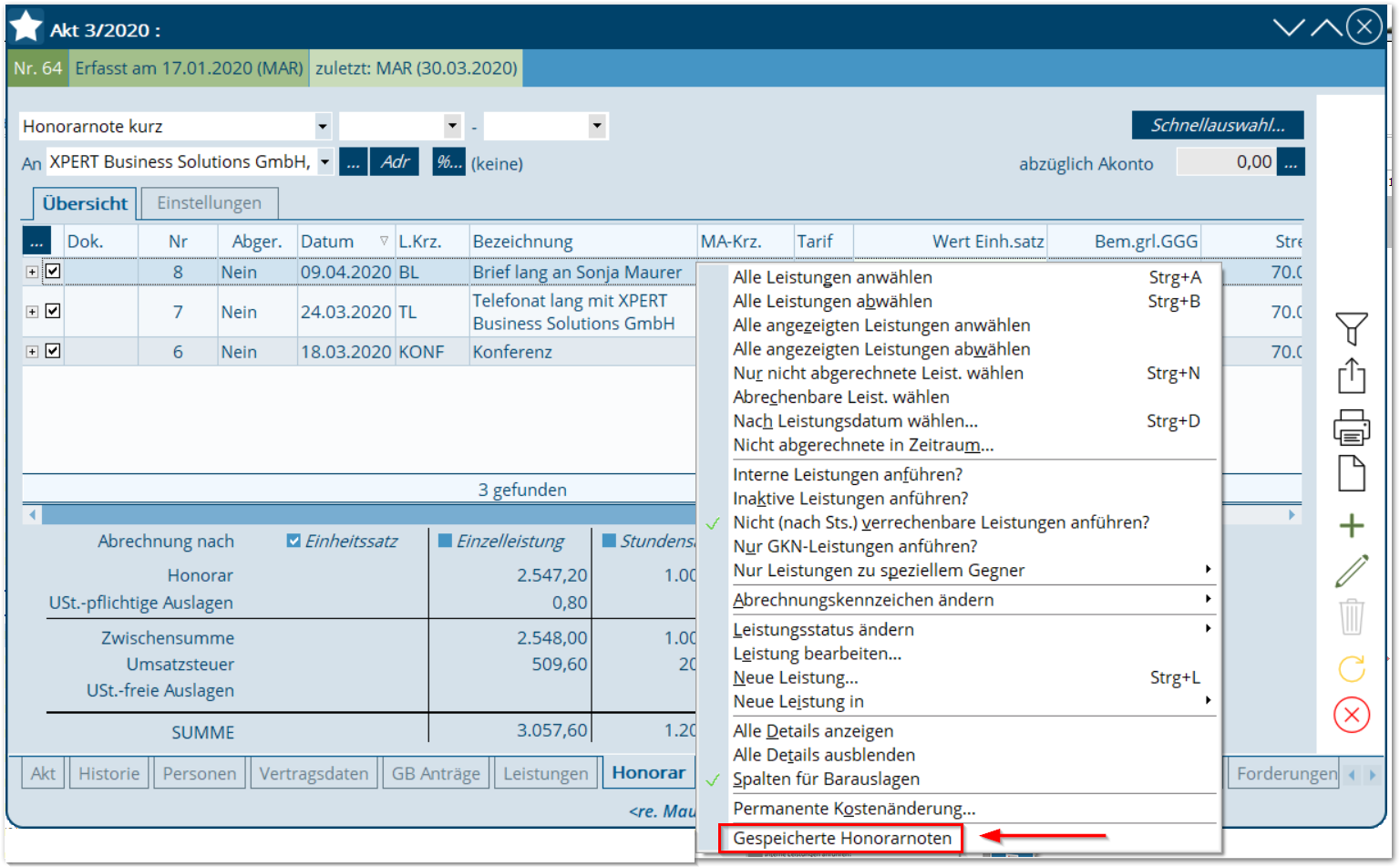1400x867 pixels.
Task: Click the star favorite icon
Action: tap(26, 26)
